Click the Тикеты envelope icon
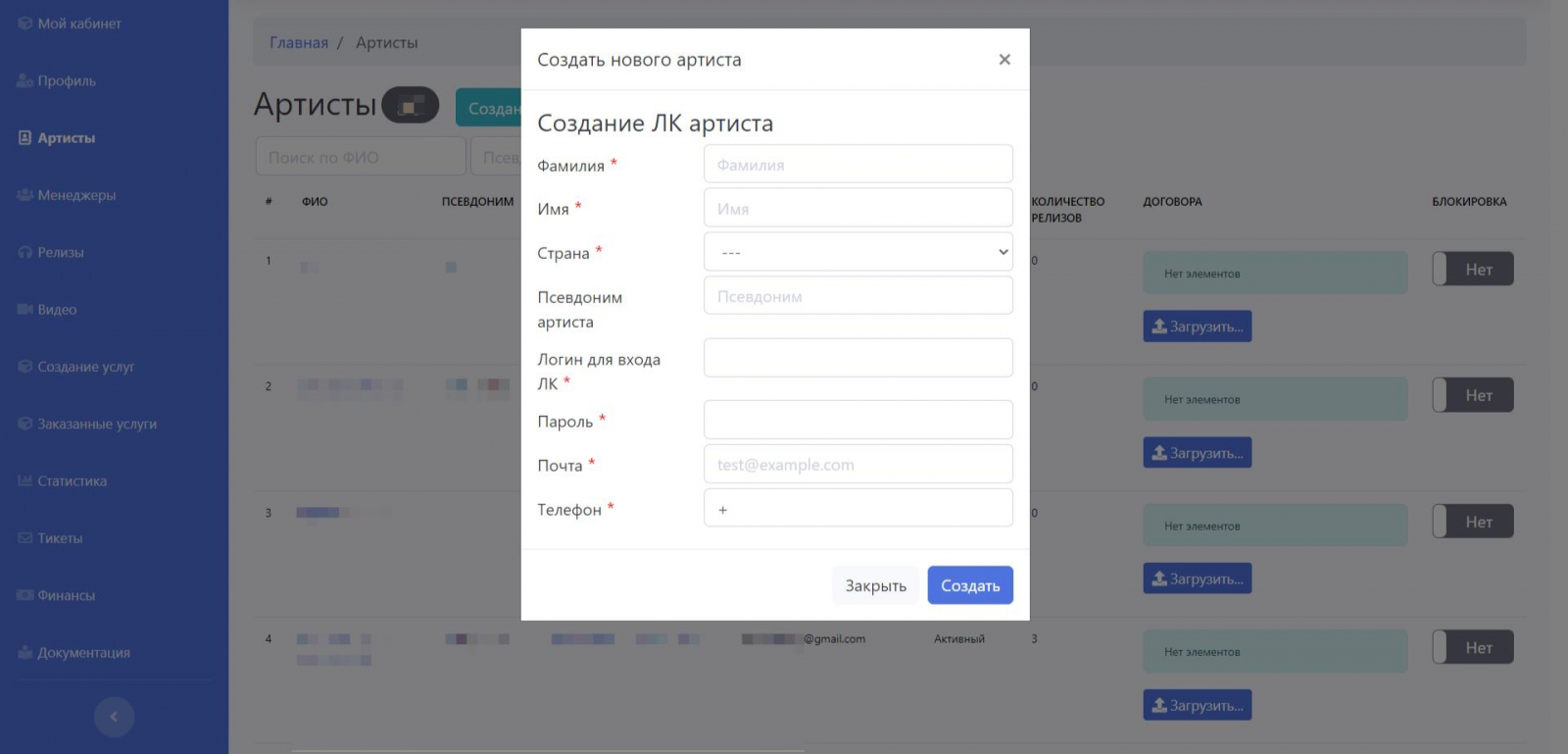The image size is (1568, 754). 25,538
